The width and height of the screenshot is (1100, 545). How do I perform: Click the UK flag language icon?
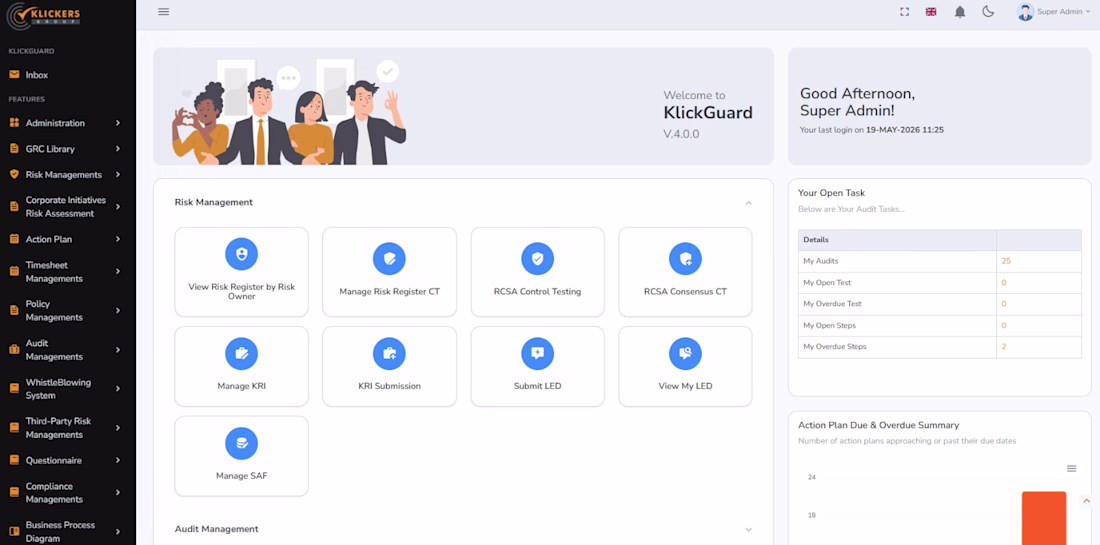click(931, 12)
